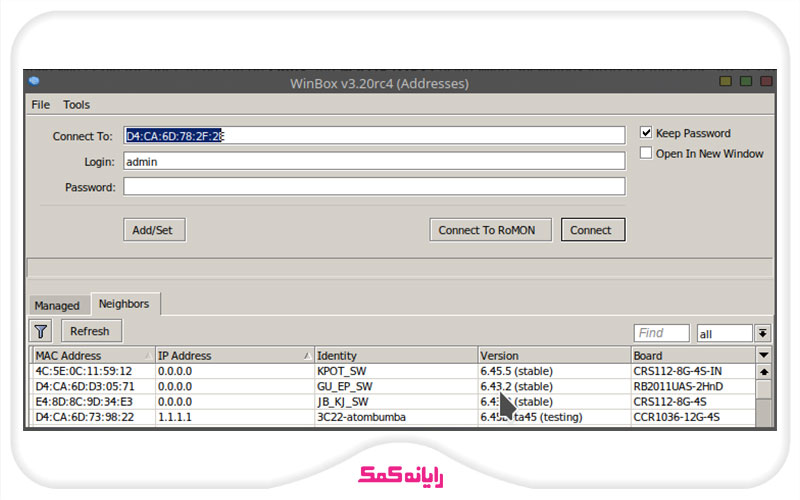Sort by the MAC Address column header

tap(94, 356)
